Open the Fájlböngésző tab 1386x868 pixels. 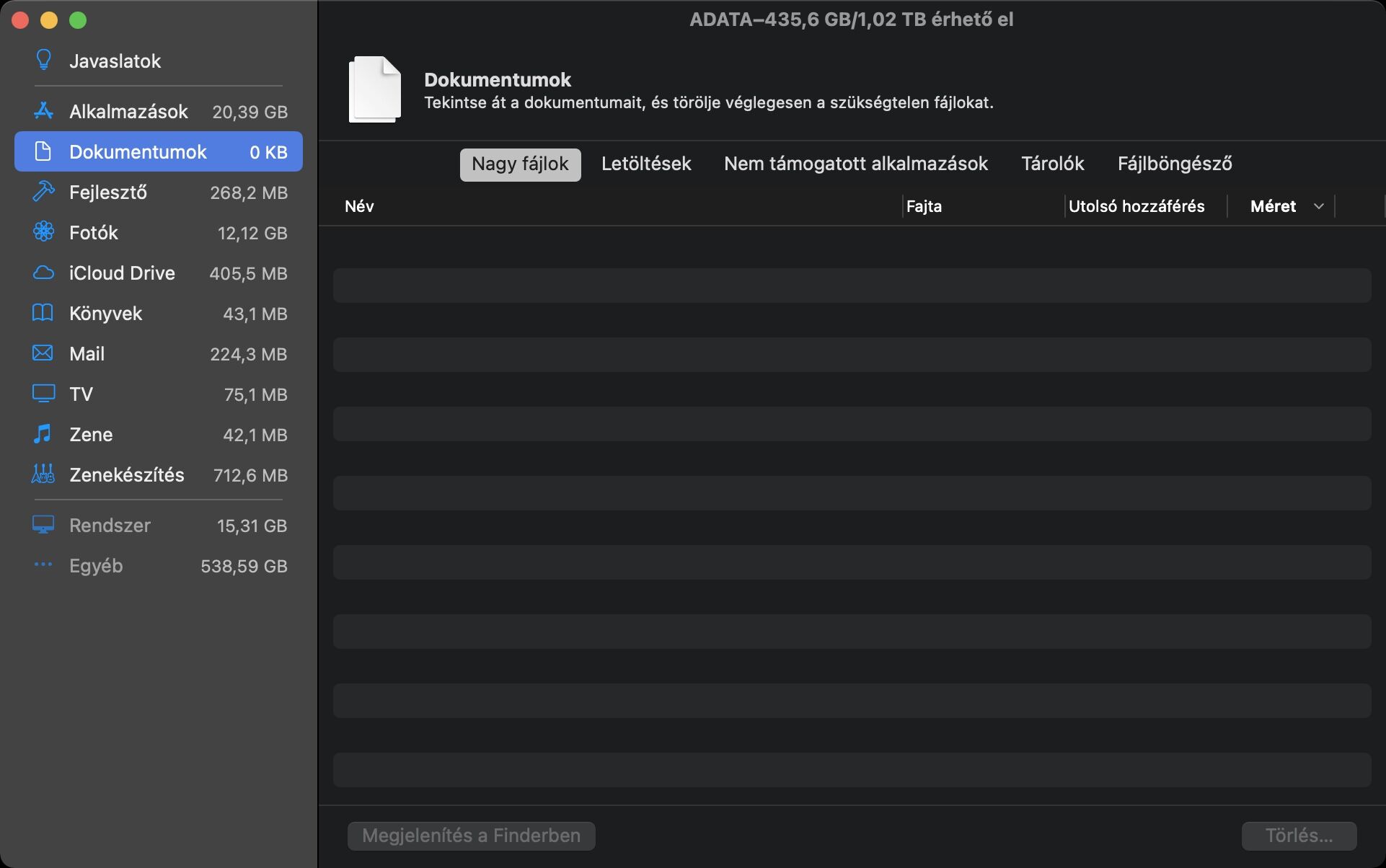click(x=1174, y=164)
